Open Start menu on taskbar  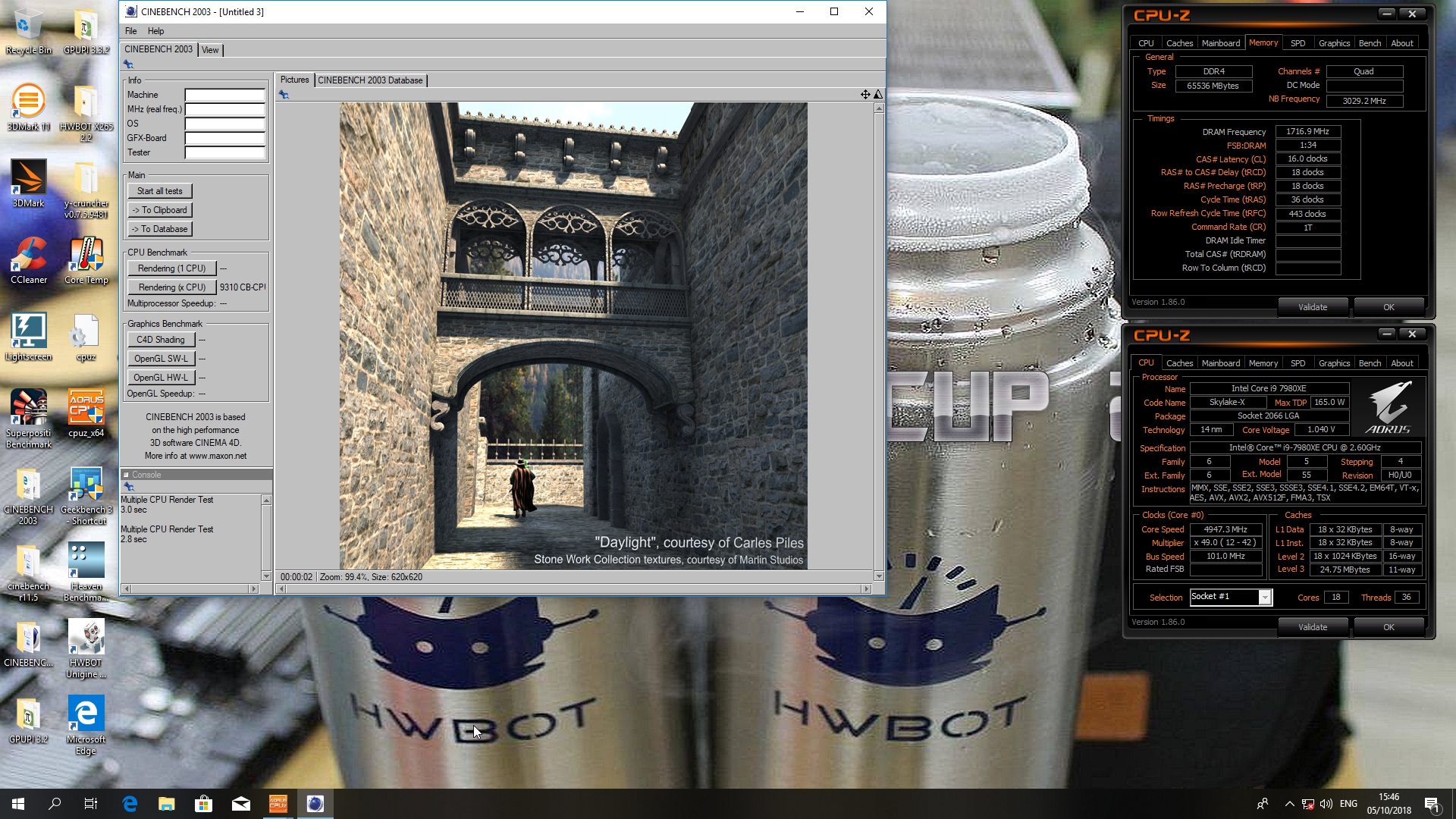click(18, 804)
